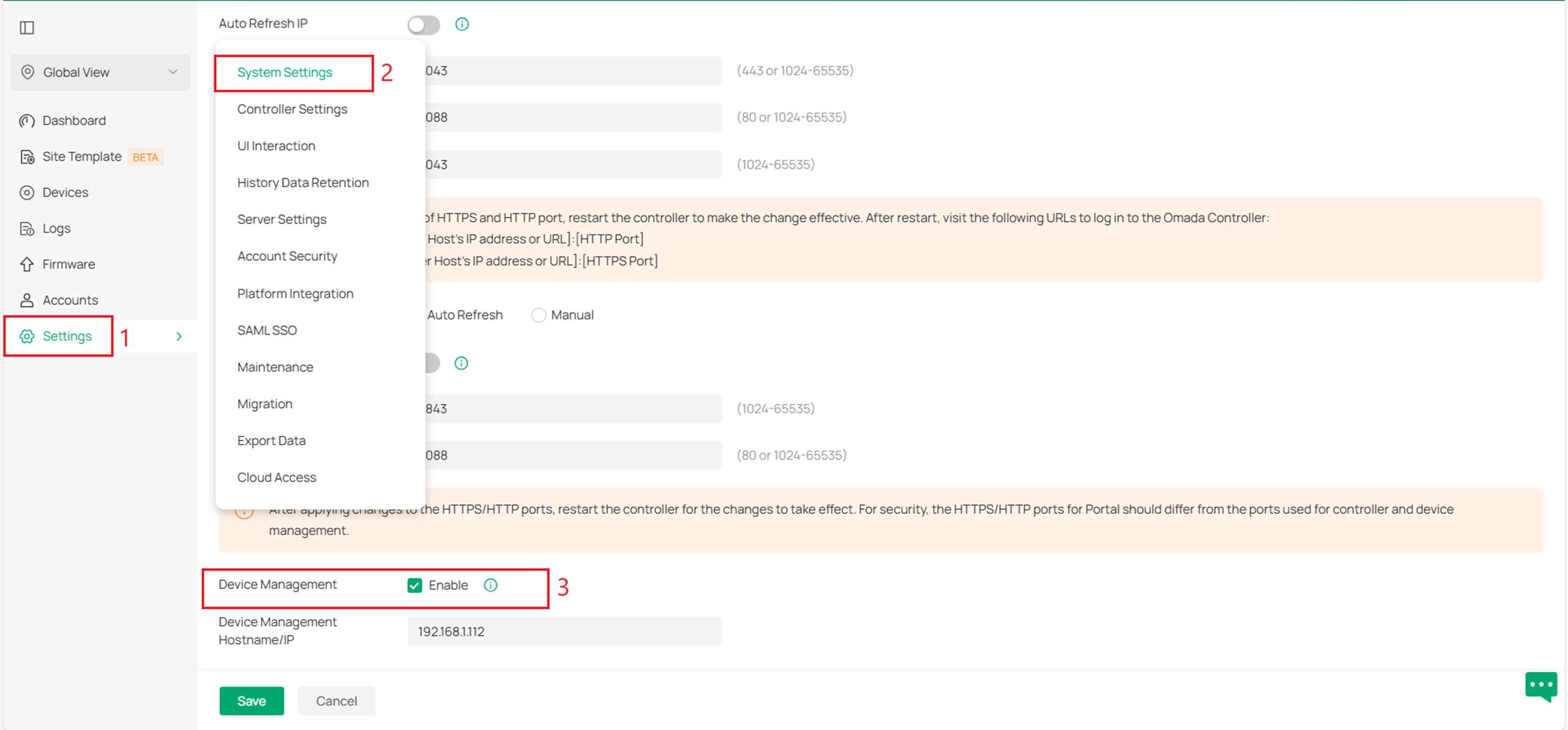Open the Devices panel

point(65,192)
